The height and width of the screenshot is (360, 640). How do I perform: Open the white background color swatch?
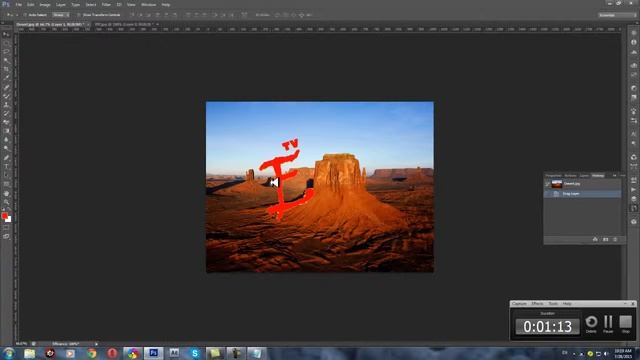click(9, 220)
